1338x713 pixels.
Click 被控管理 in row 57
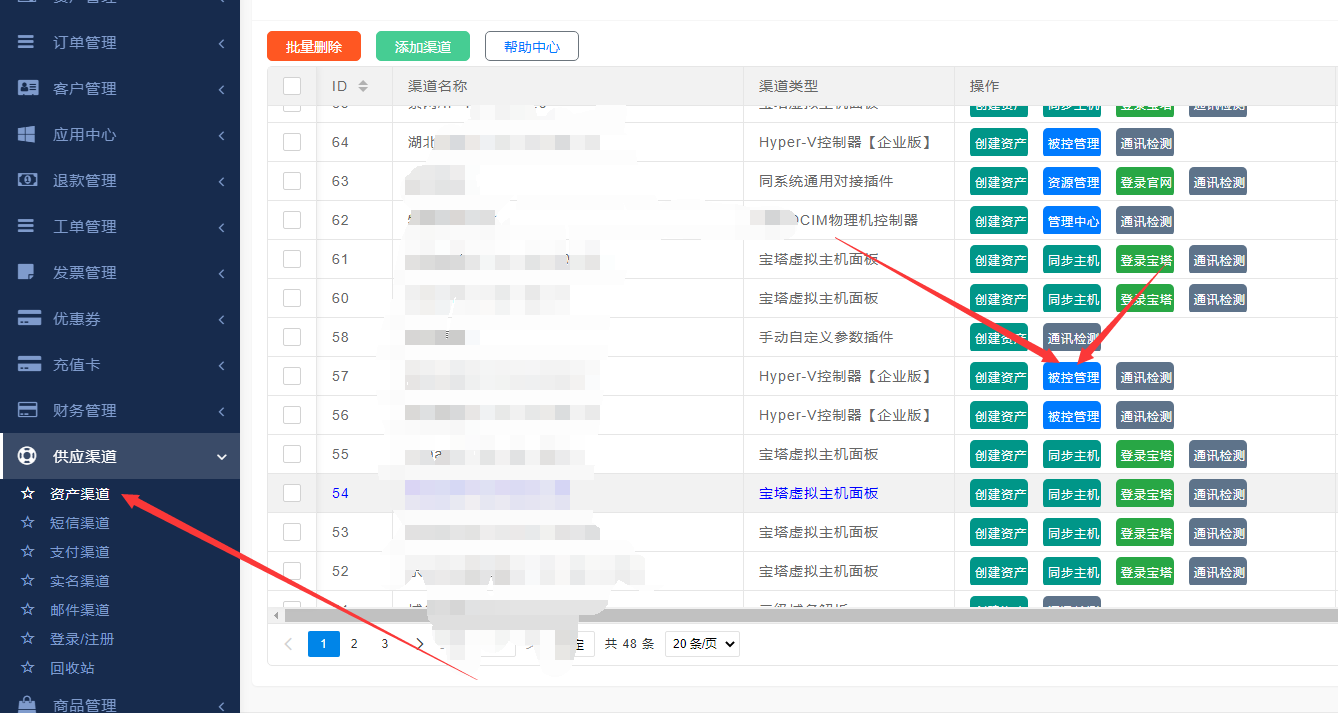1072,377
